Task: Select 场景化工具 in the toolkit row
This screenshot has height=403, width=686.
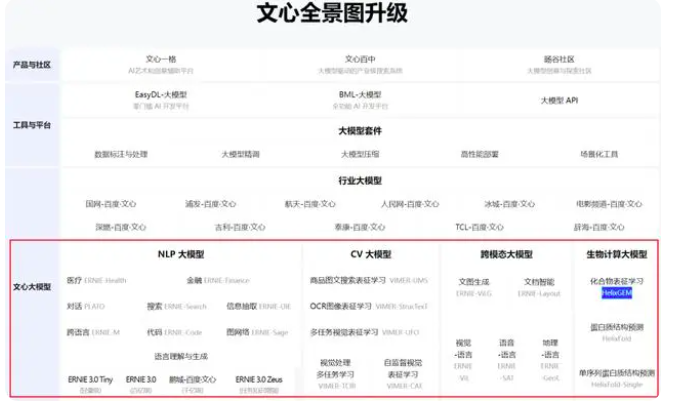Action: pos(599,154)
